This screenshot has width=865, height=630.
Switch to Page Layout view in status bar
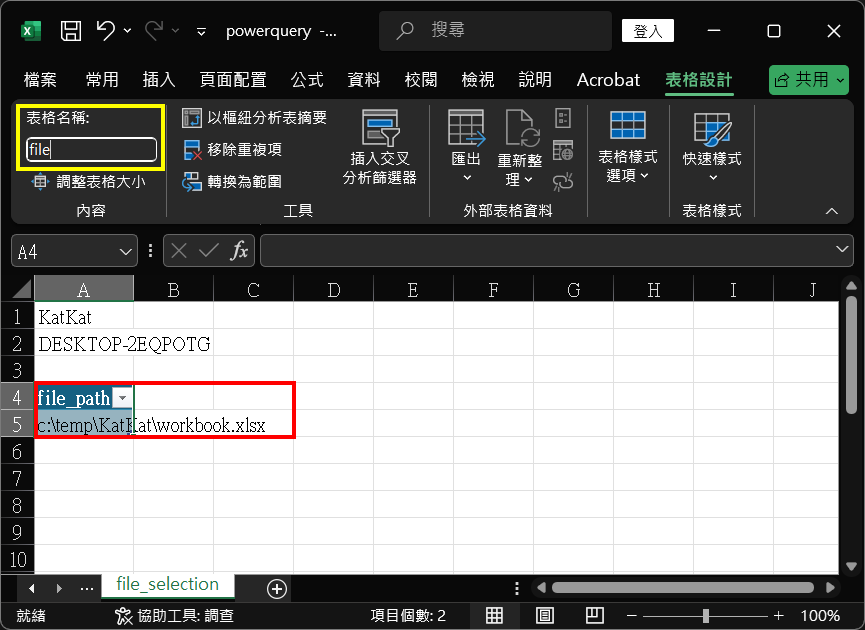click(545, 615)
